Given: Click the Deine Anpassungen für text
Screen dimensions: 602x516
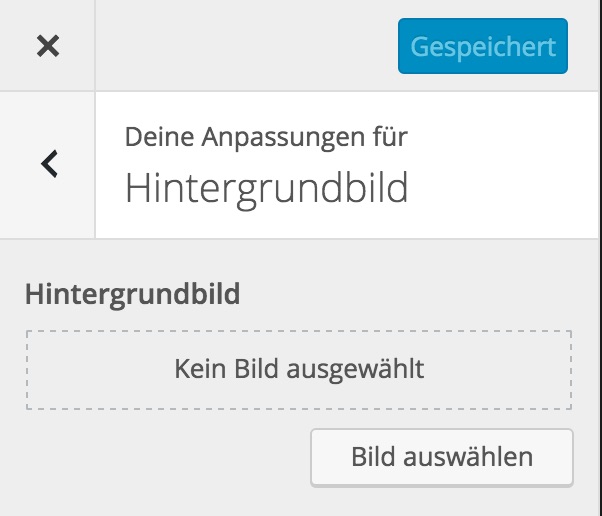Looking at the screenshot, I should pyautogui.click(x=266, y=136).
